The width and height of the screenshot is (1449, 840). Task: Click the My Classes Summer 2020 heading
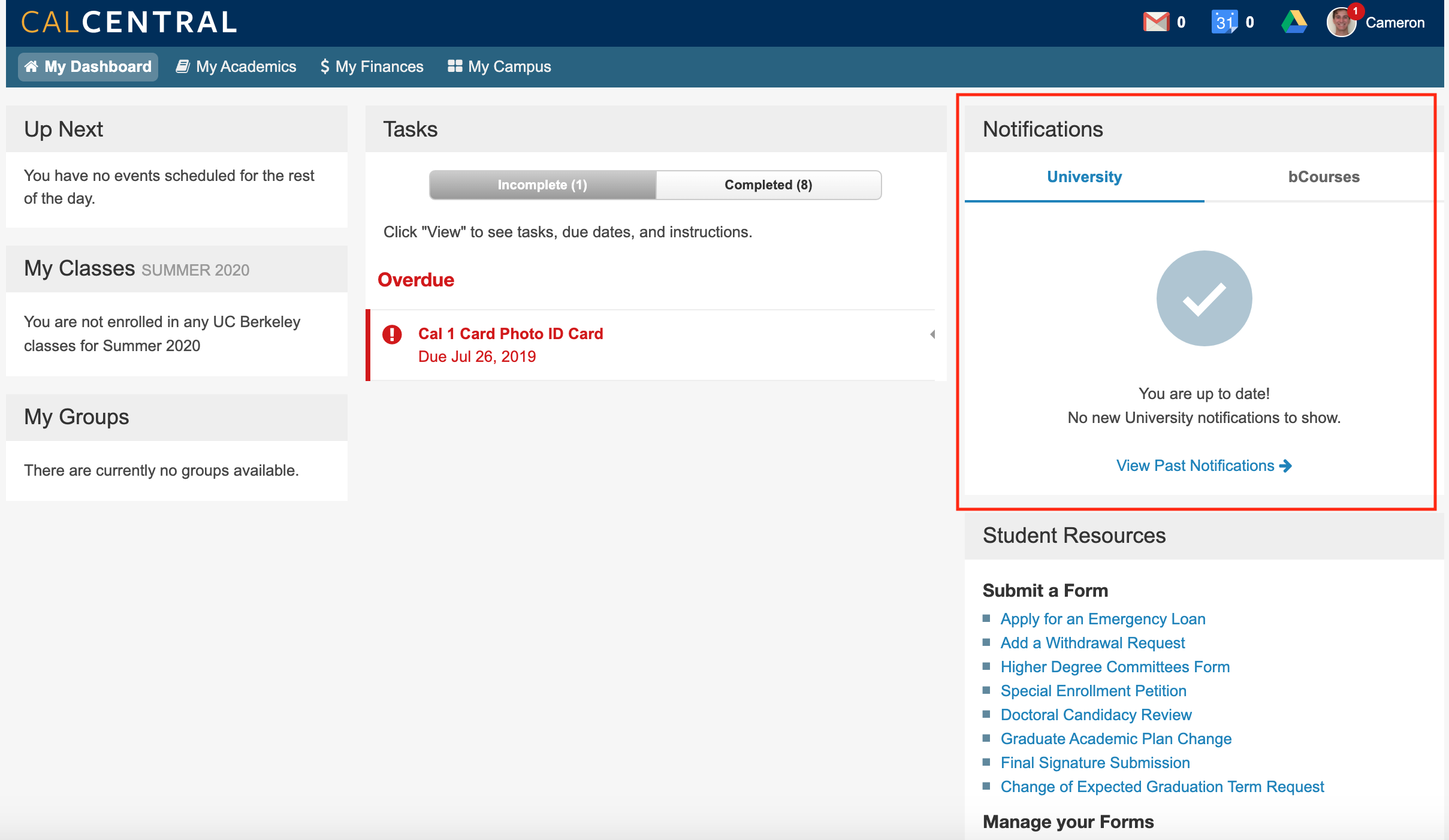coord(137,268)
